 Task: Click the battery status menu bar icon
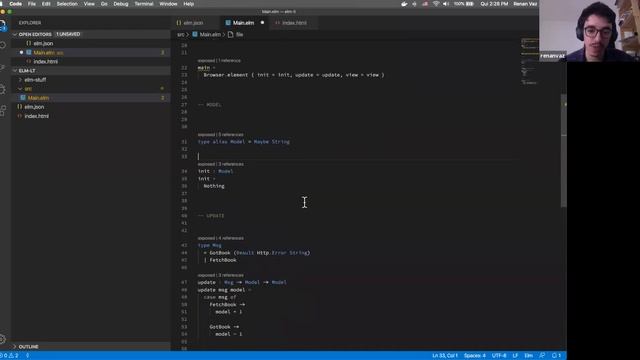(464, 4)
